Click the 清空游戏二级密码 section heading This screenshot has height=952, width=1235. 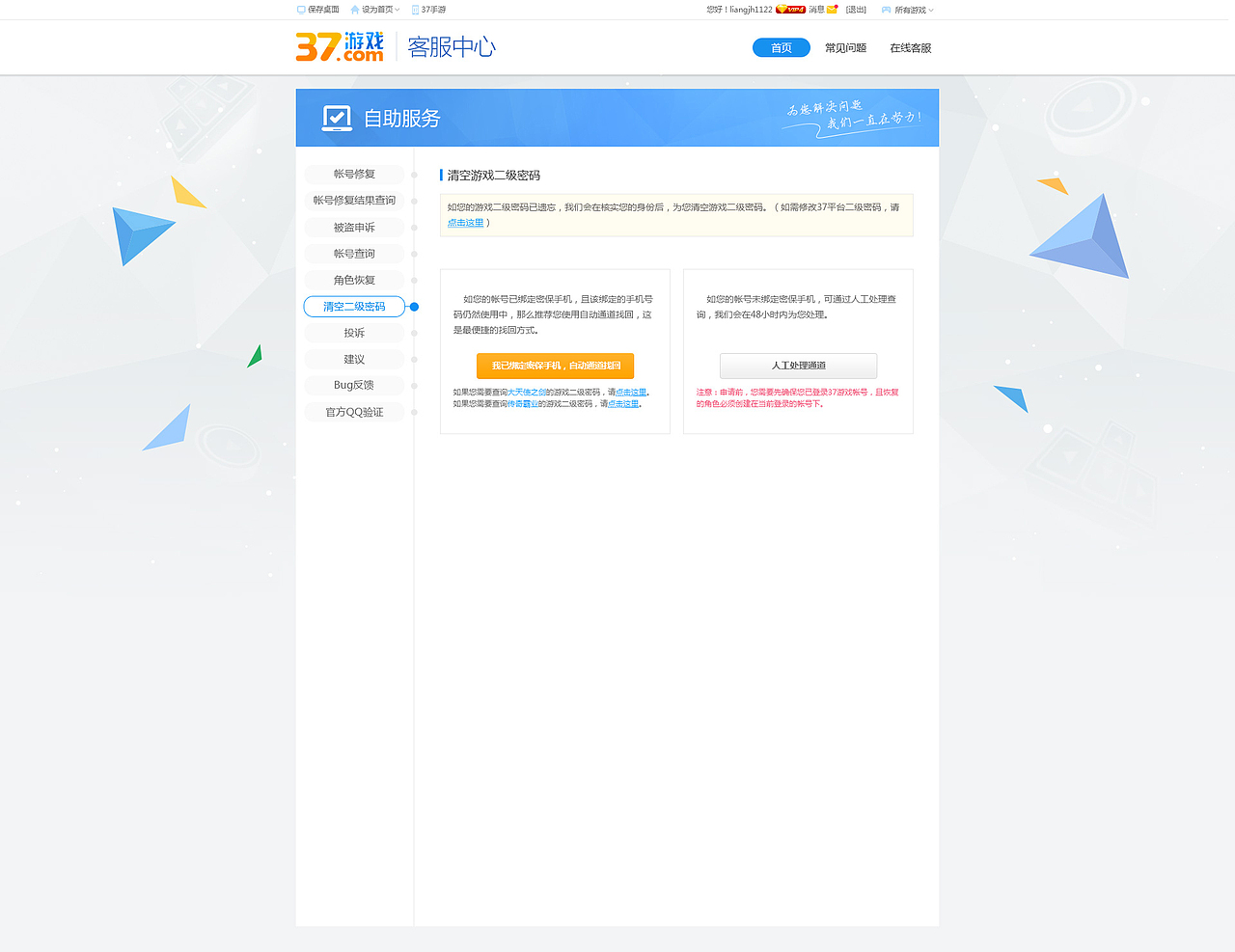493,176
